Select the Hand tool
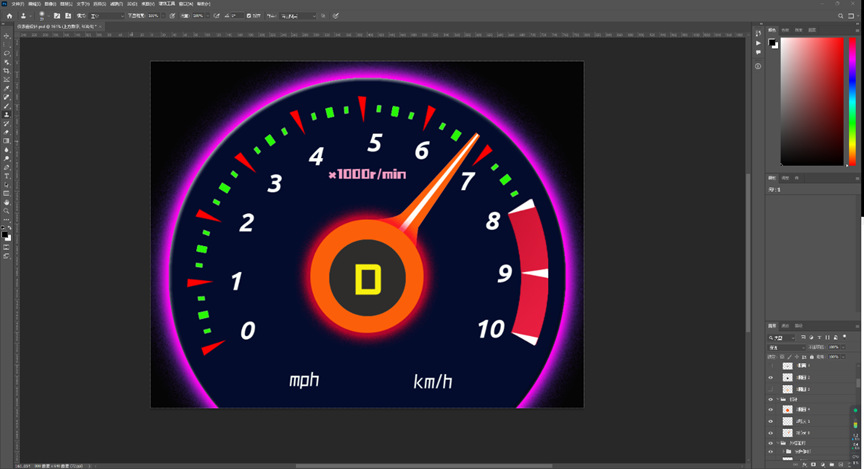Screen dimensions: 864x469 7,203
